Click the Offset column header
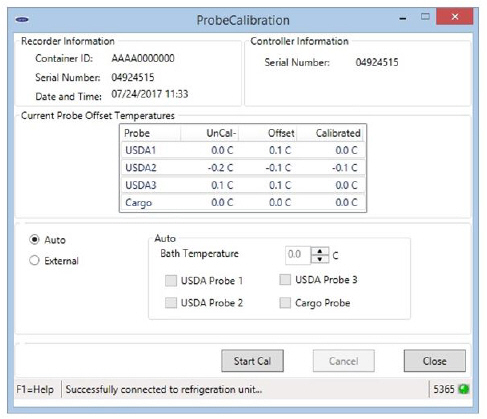 268,133
